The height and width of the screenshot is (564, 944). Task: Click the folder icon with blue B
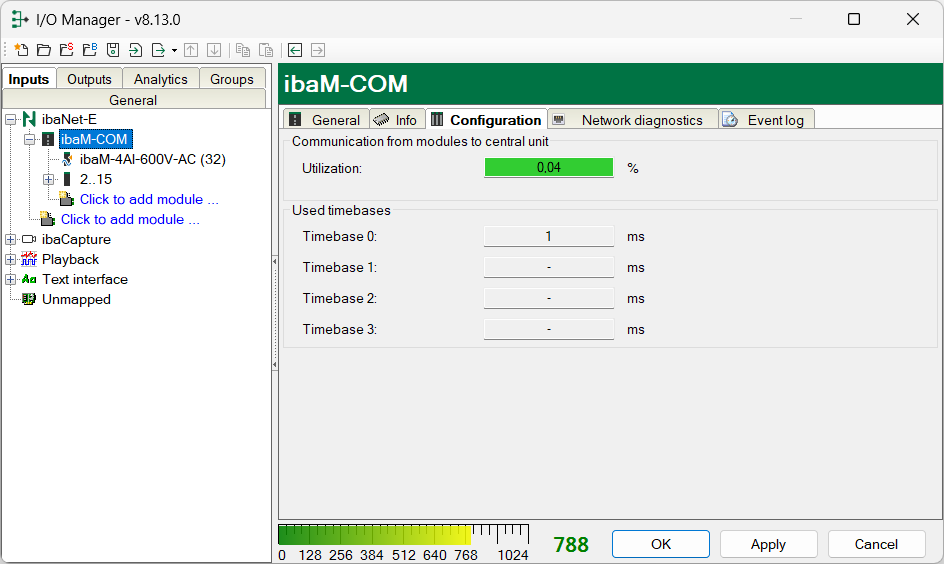(x=90, y=50)
